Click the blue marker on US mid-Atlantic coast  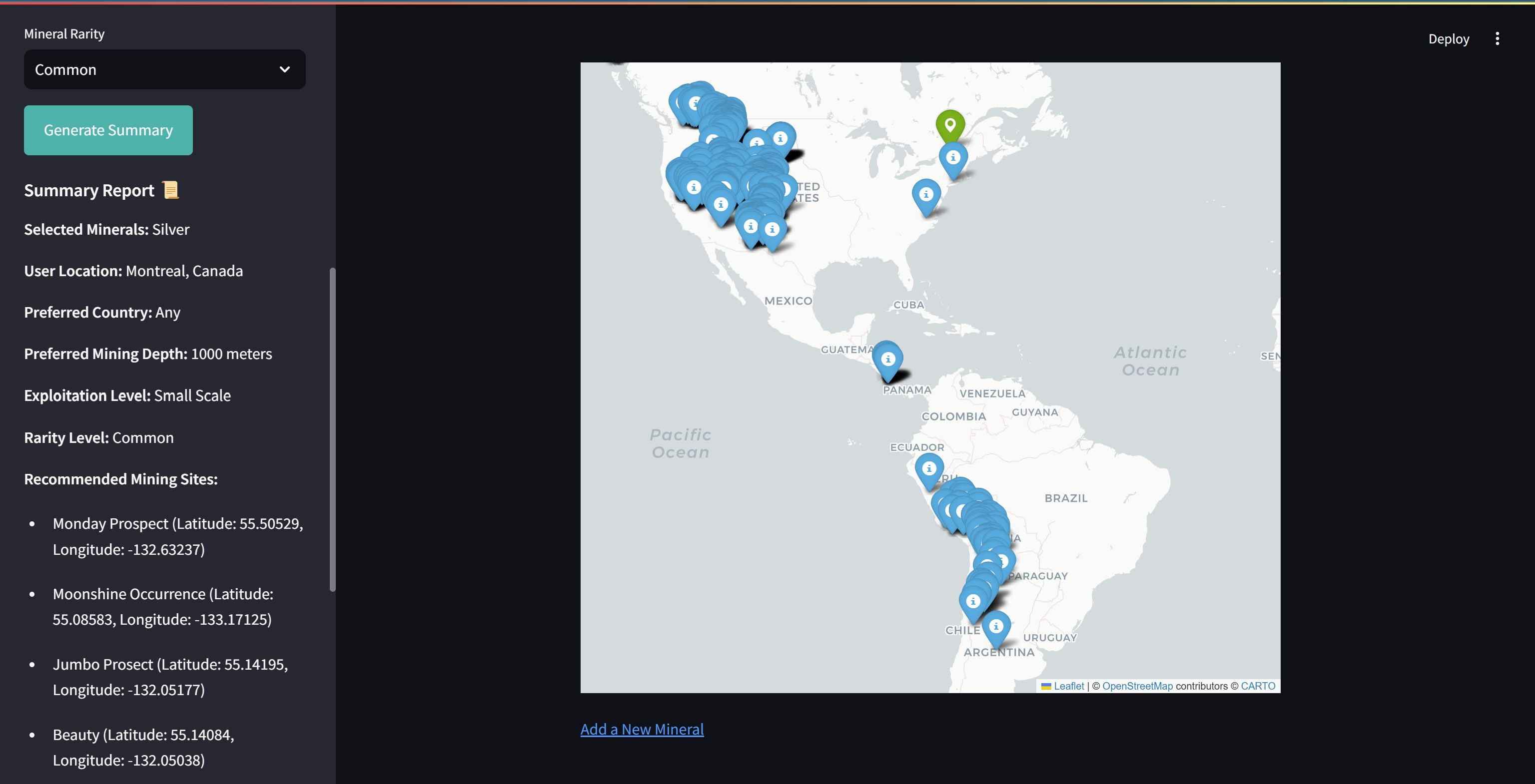(925, 195)
